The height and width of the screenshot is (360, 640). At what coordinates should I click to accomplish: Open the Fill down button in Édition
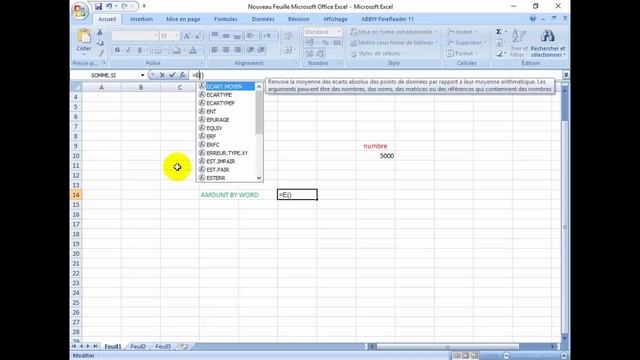point(500,42)
